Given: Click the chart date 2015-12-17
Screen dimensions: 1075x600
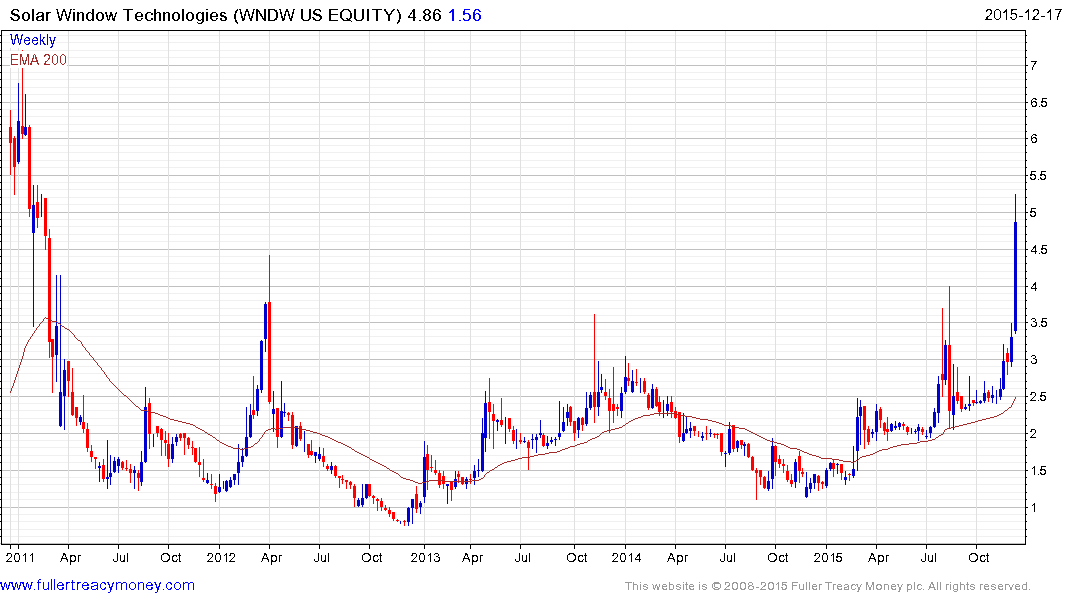Looking at the screenshot, I should coord(1023,15).
